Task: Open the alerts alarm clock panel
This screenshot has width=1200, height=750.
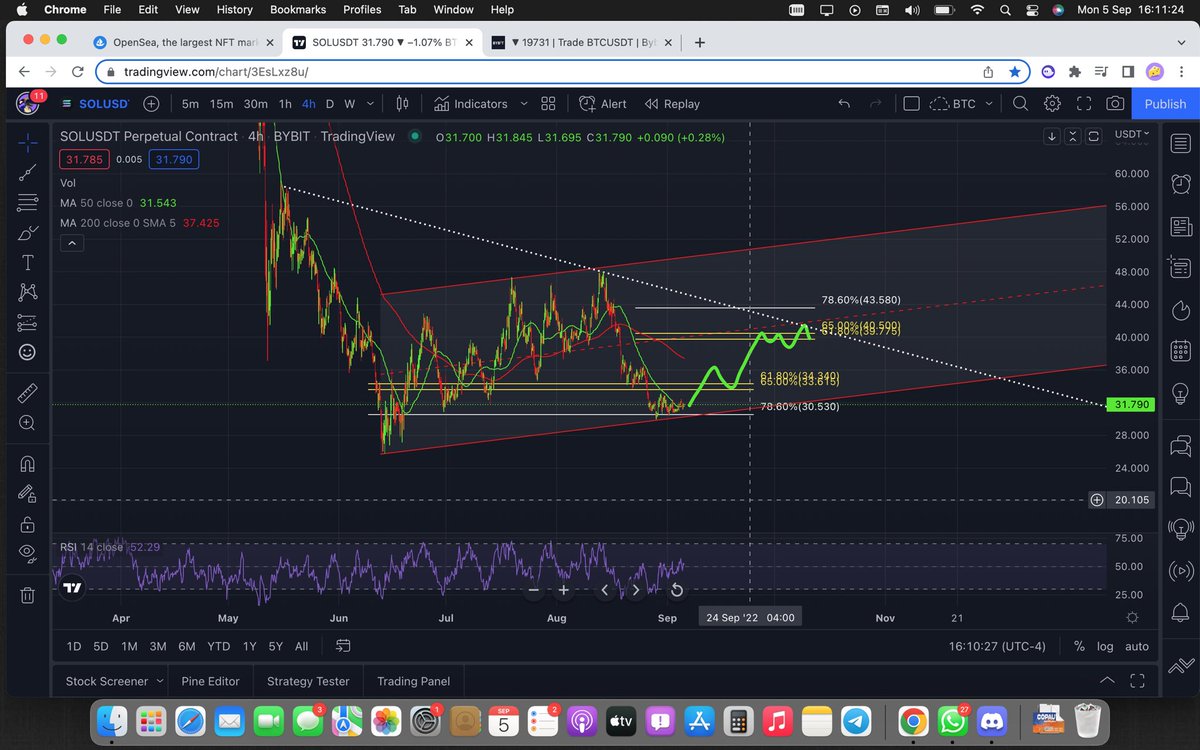Action: [1180, 183]
